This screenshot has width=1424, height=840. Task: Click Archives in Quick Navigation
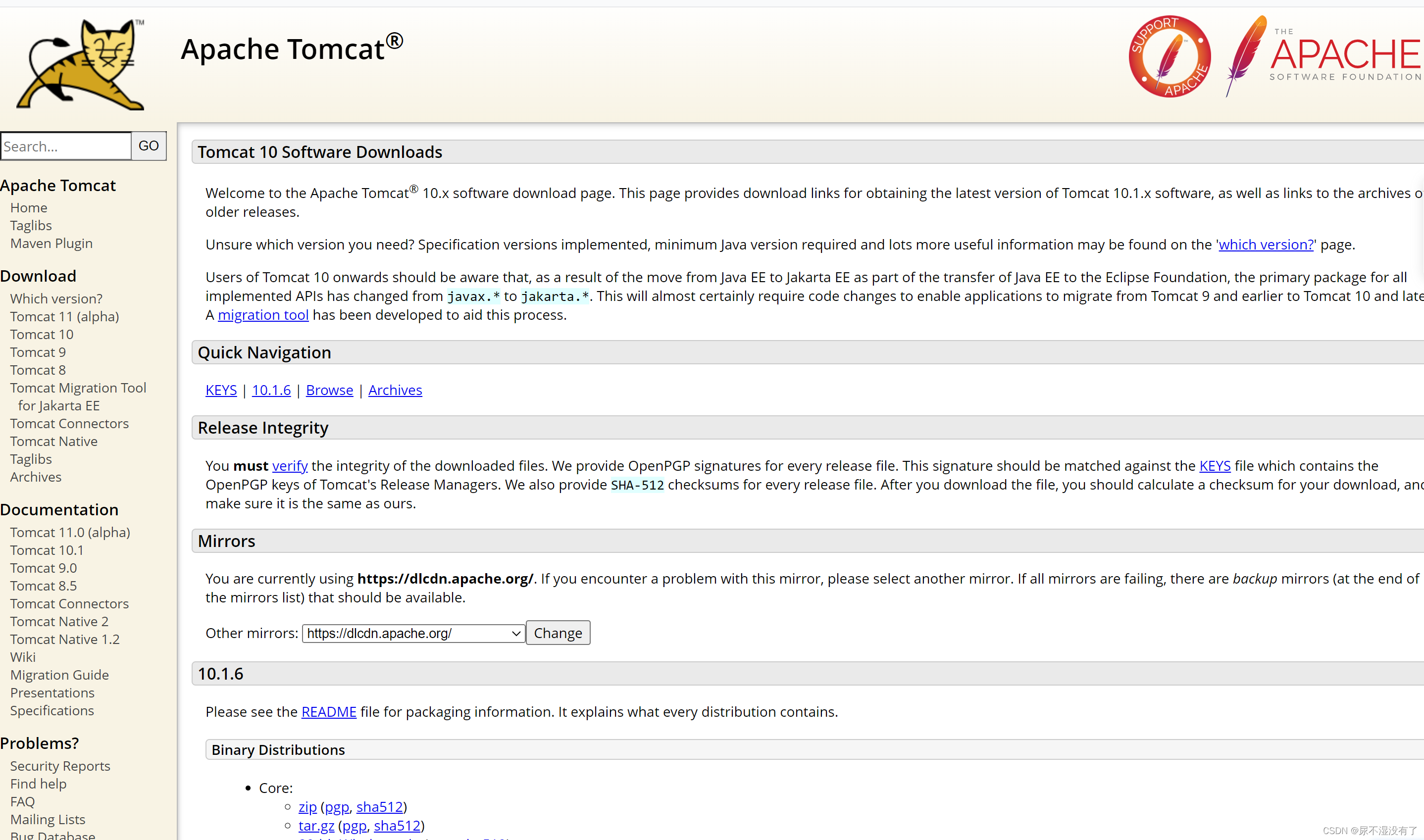pos(395,390)
